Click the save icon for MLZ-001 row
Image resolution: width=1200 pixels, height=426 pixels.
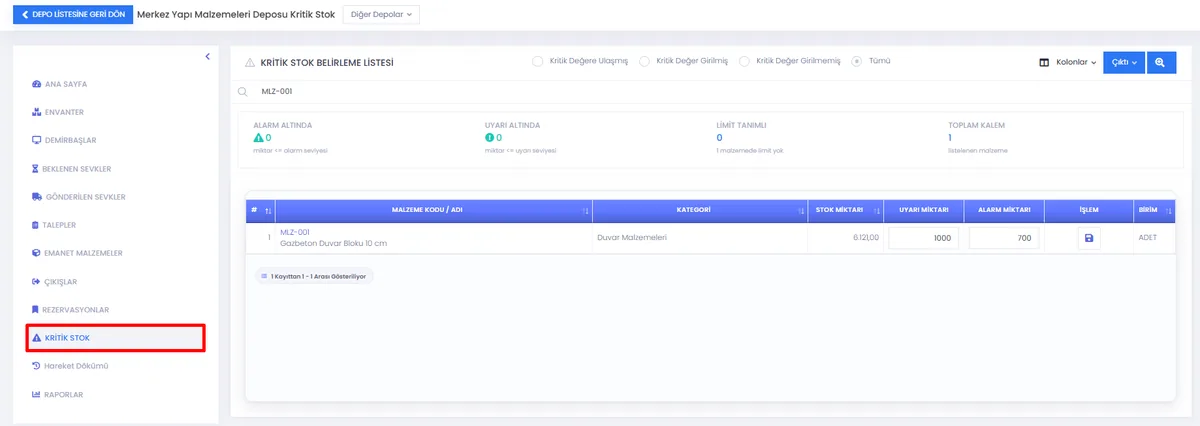coord(1089,238)
